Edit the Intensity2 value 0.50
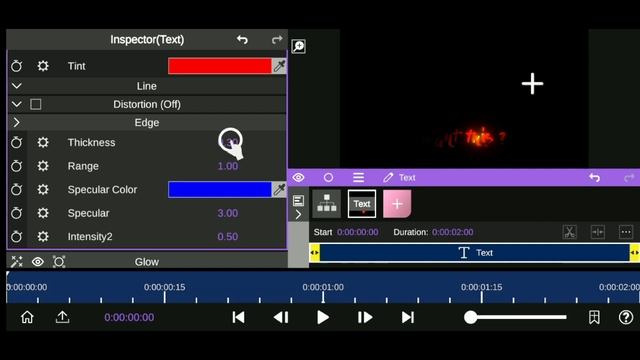640x360 pixels. click(227, 236)
